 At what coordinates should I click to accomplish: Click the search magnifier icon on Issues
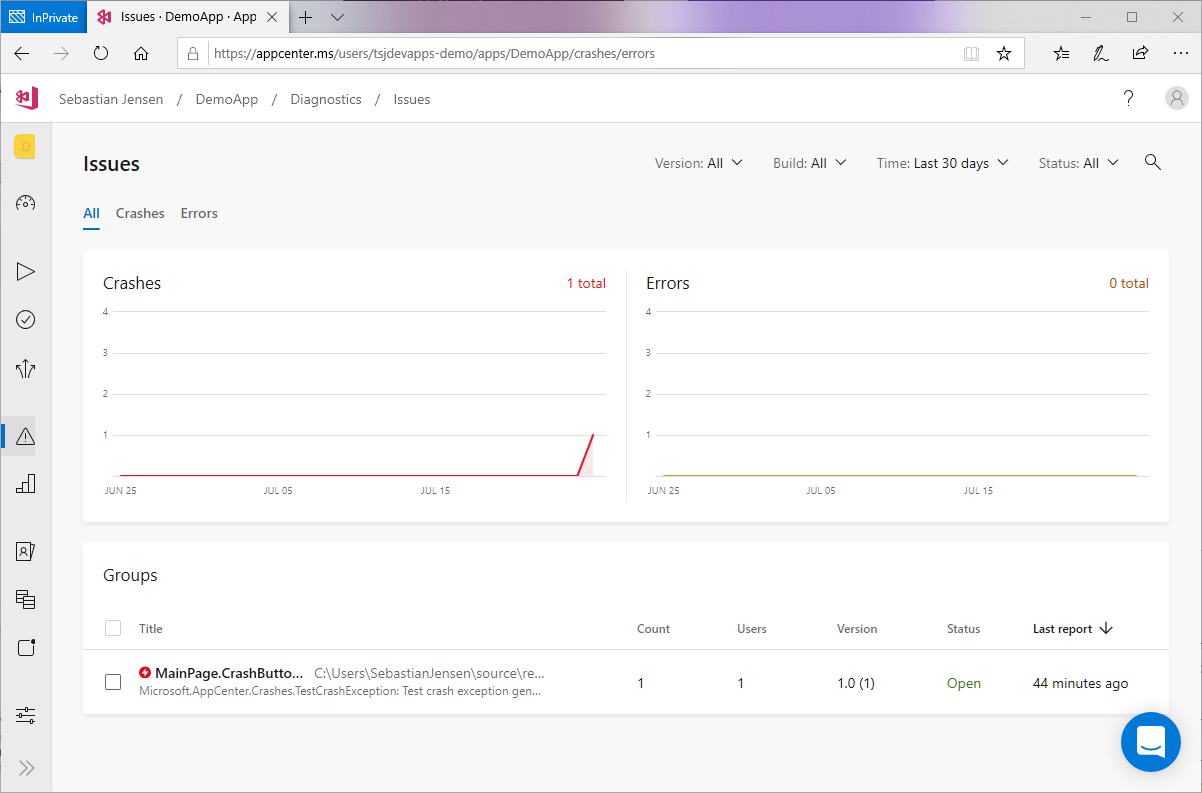point(1152,163)
